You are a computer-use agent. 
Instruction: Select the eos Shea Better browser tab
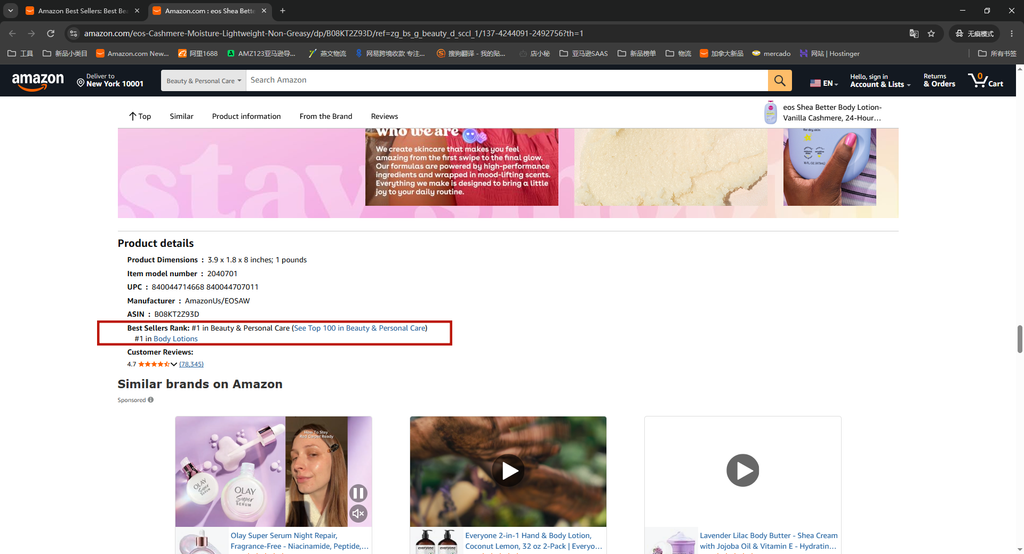(x=209, y=10)
